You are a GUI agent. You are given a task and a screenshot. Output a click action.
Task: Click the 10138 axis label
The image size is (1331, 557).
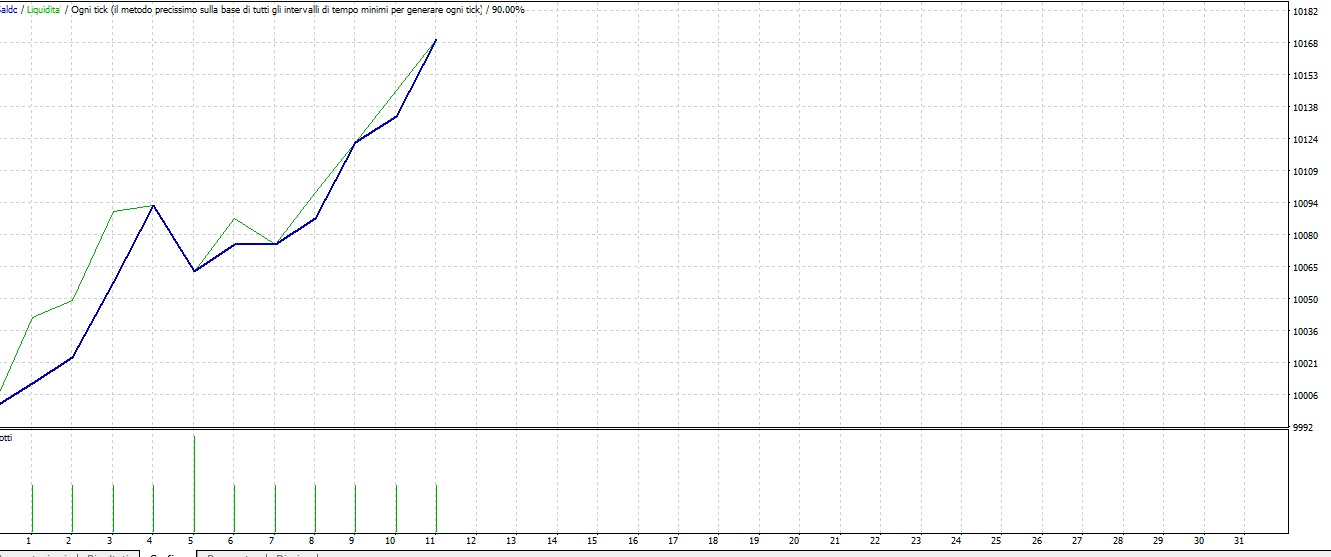pos(1306,108)
